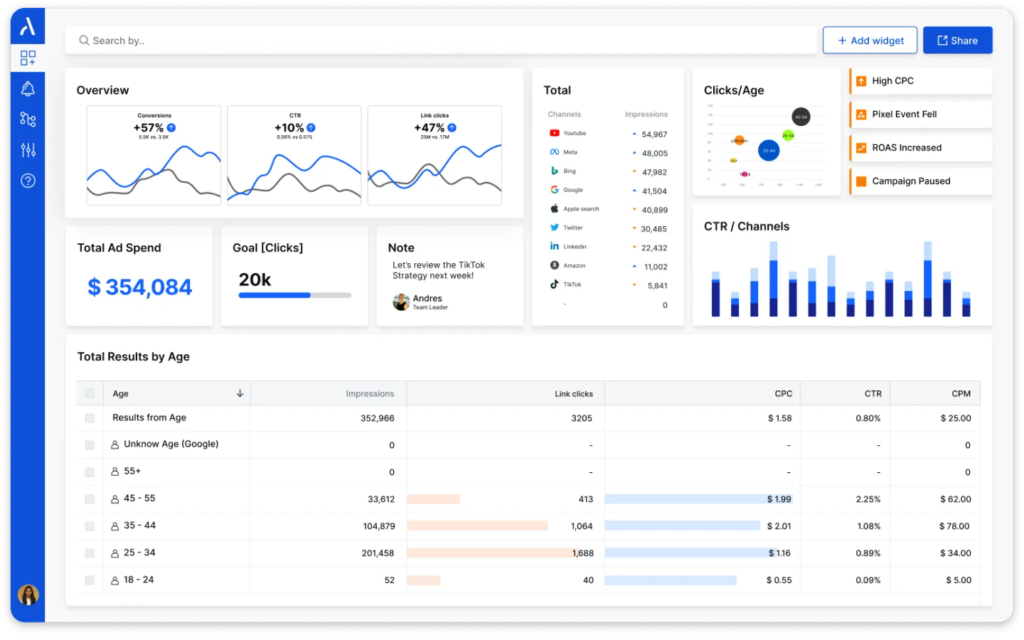The image size is (1024, 640).
Task: Click the app logo in the sidebar
Action: (27, 27)
